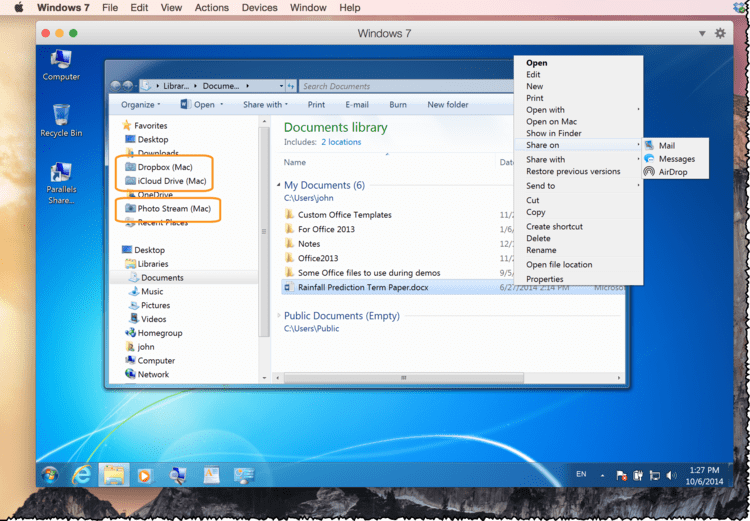The image size is (750, 521).
Task: Click the Windows Start orb
Action: [50, 475]
